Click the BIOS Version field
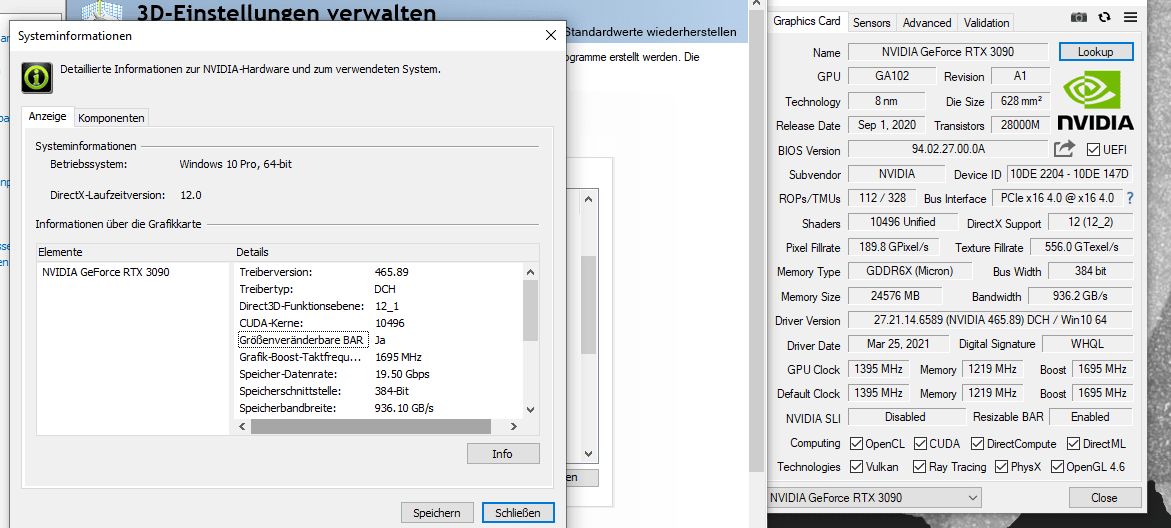The image size is (1171, 528). (948, 149)
